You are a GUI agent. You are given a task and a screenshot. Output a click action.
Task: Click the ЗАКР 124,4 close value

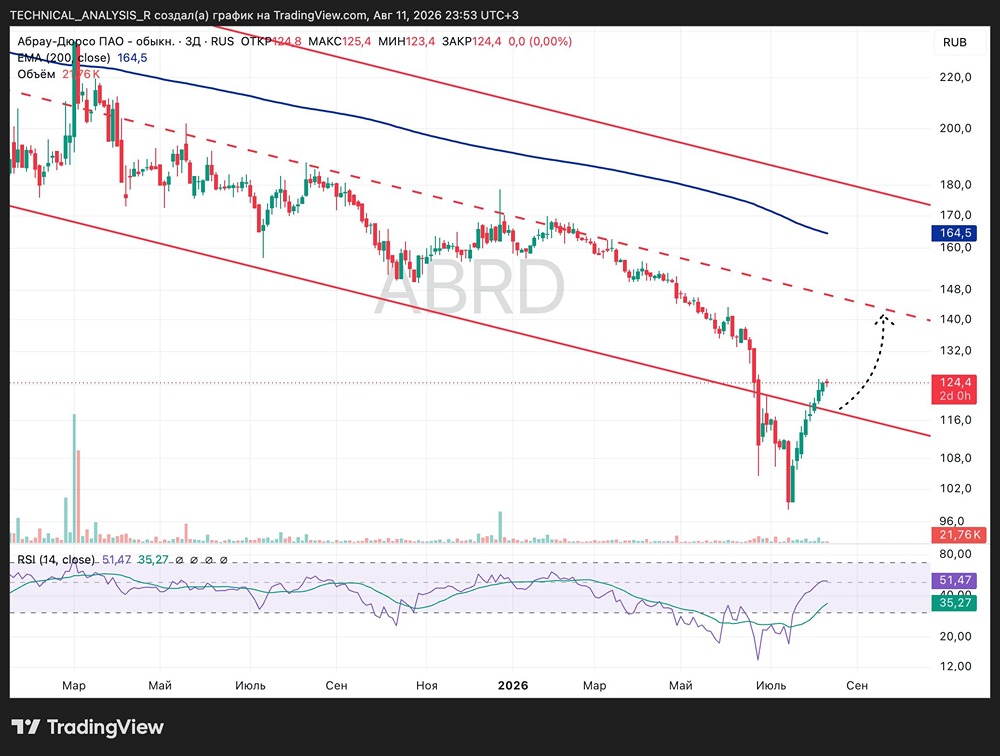click(x=471, y=41)
